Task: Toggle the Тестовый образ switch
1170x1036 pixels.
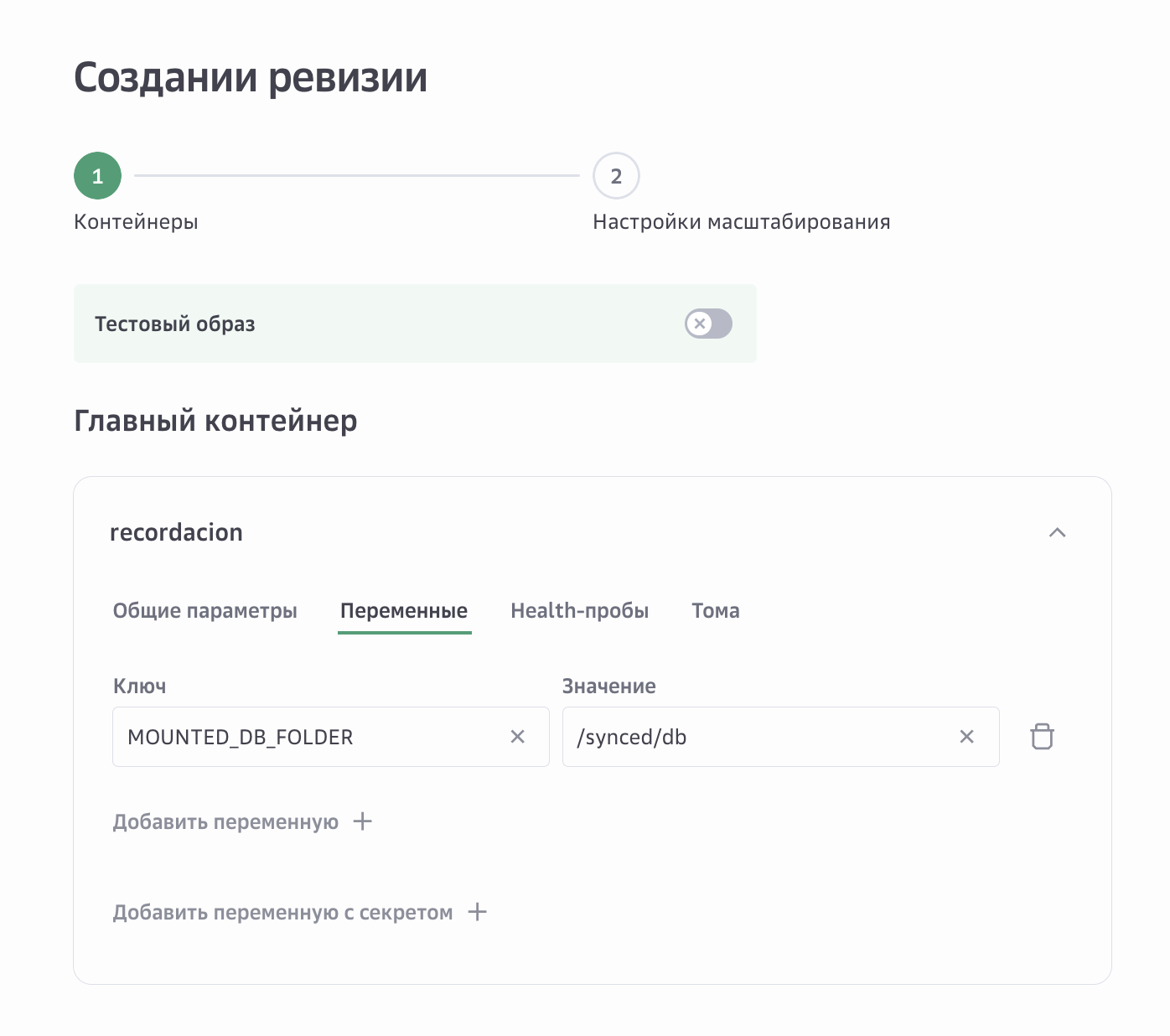Action: click(x=708, y=324)
